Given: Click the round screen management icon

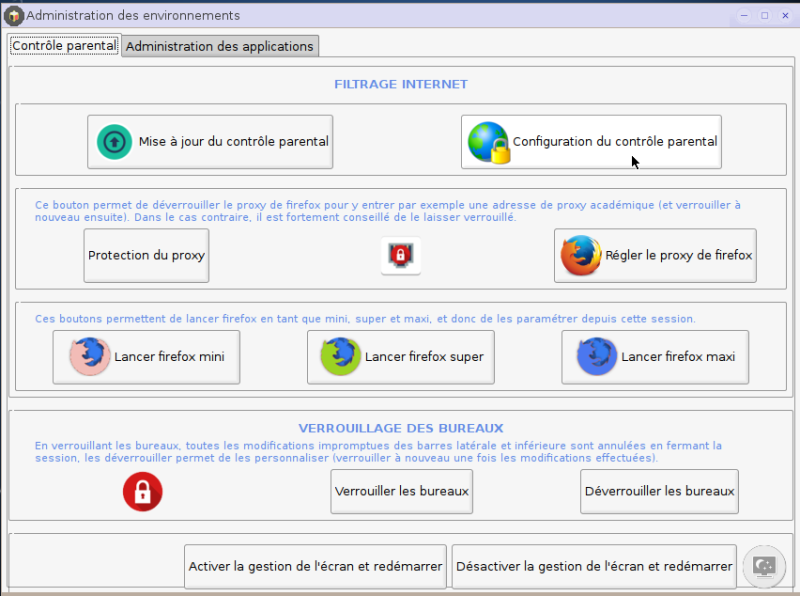Looking at the screenshot, I should 764,566.
